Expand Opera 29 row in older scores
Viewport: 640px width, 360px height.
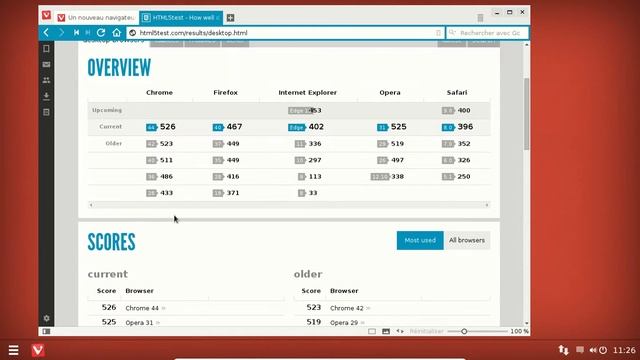pos(363,322)
